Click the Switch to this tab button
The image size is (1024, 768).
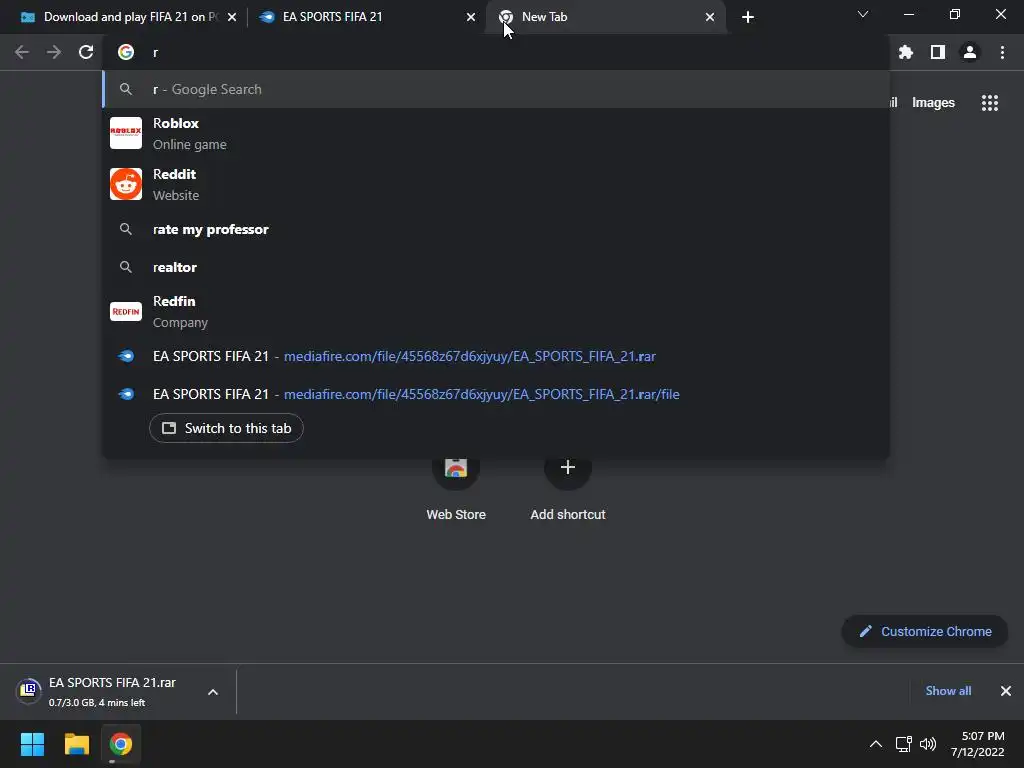[227, 428]
